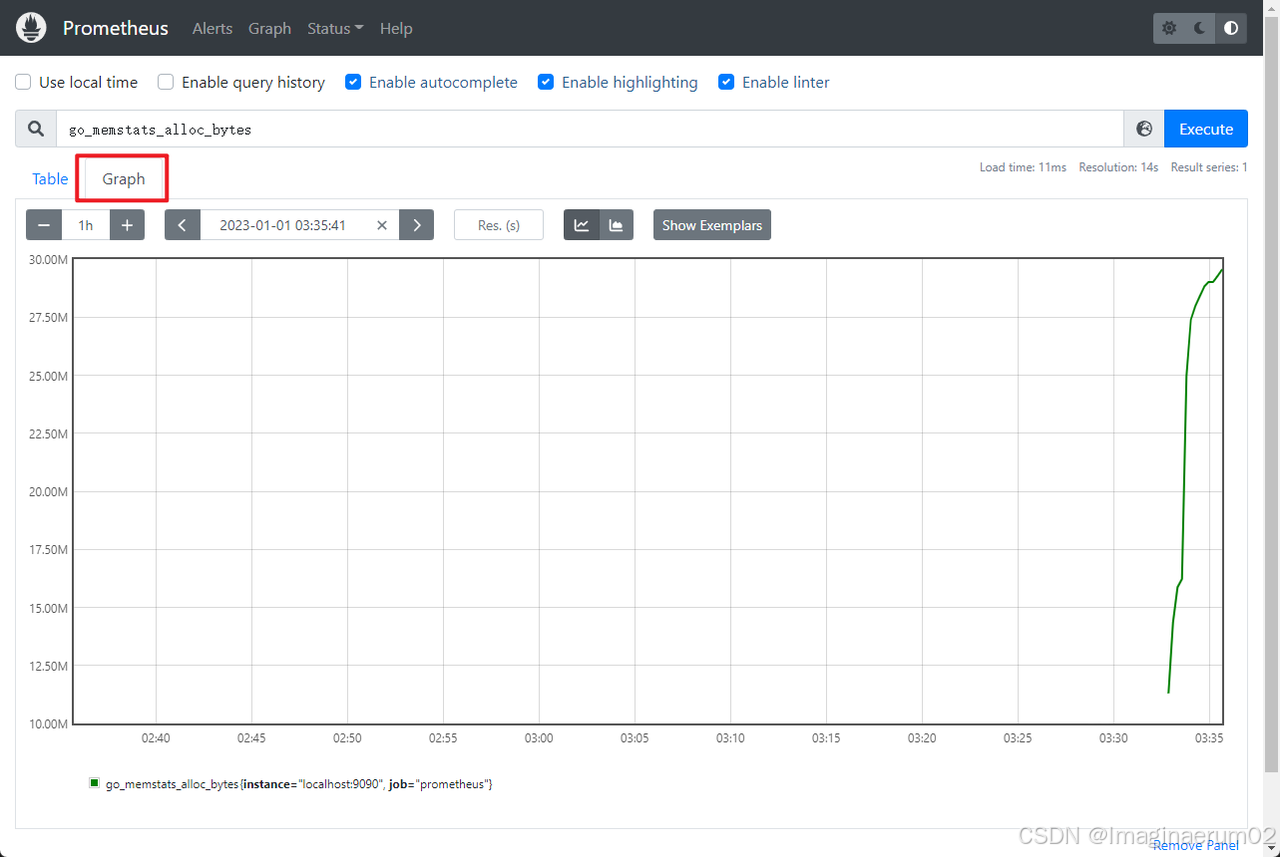Enable query history checkbox
The width and height of the screenshot is (1280, 857).
[x=166, y=82]
